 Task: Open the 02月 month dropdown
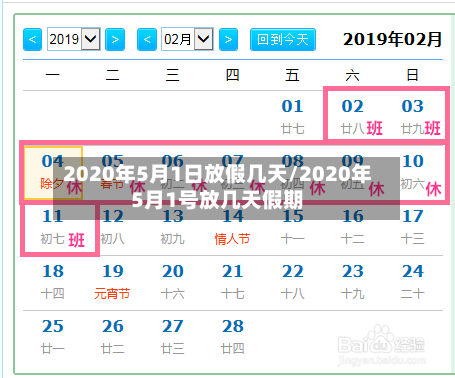tap(187, 39)
